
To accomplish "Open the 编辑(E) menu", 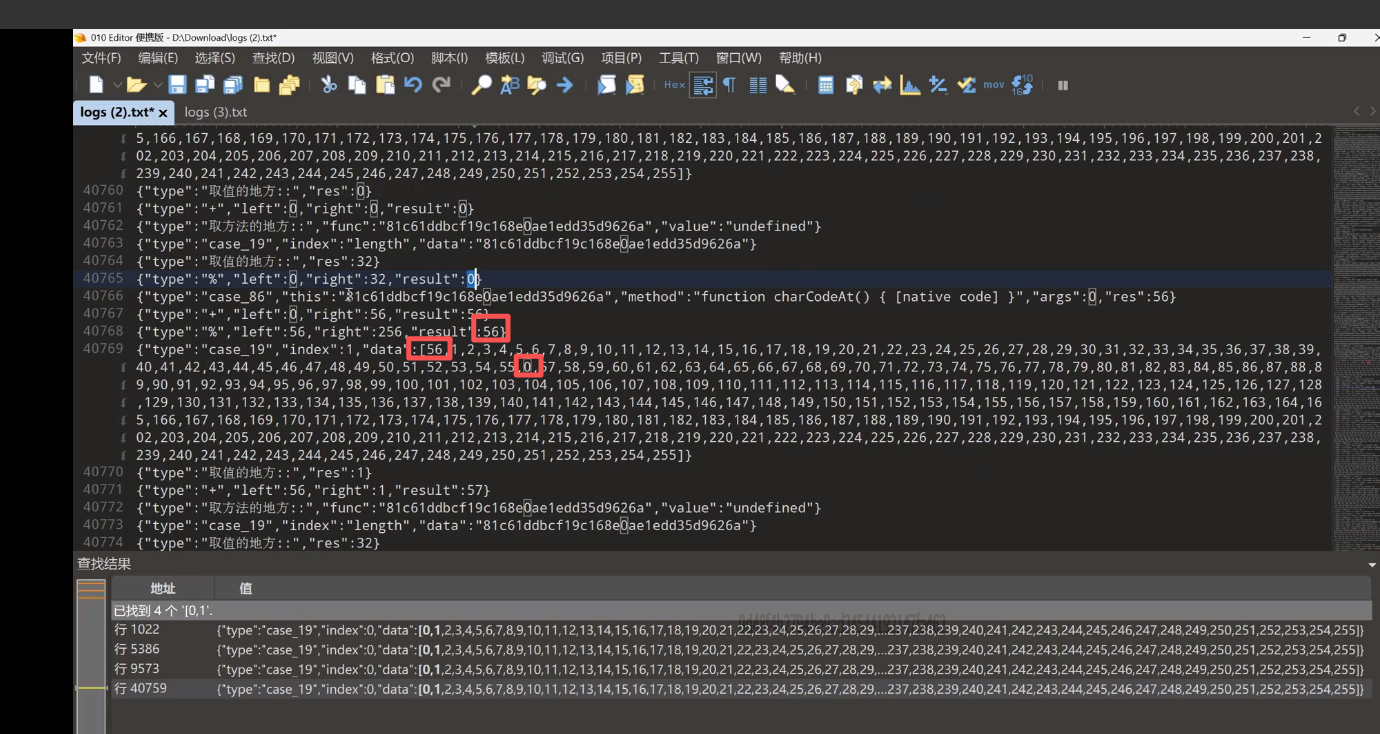I will coord(158,58).
